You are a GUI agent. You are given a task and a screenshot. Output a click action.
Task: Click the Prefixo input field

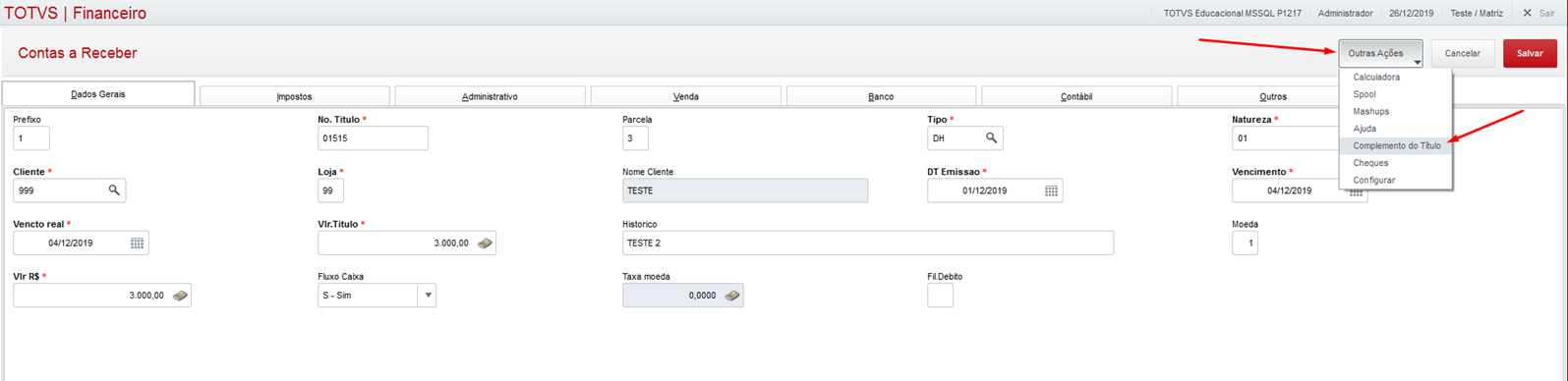[x=31, y=138]
